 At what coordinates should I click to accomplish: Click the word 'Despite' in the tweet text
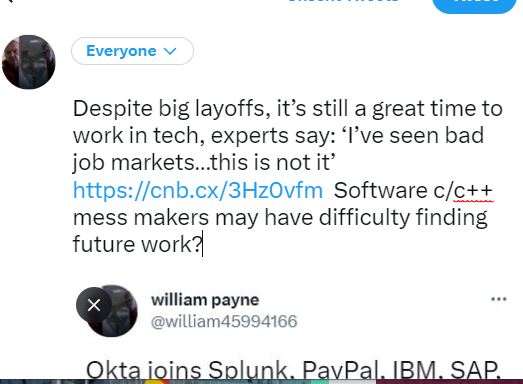point(113,109)
